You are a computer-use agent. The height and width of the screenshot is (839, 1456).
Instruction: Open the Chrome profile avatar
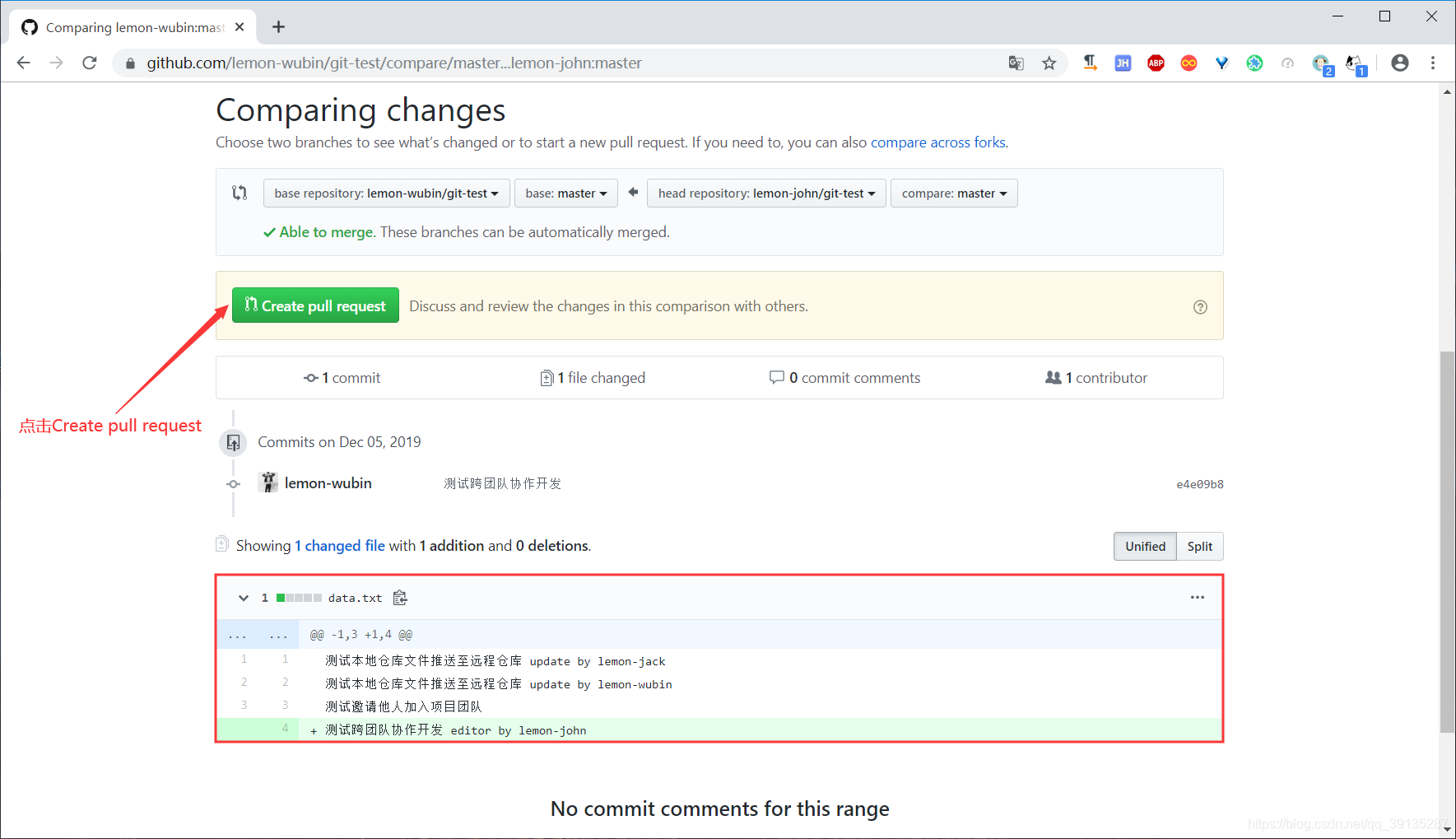click(x=1399, y=63)
